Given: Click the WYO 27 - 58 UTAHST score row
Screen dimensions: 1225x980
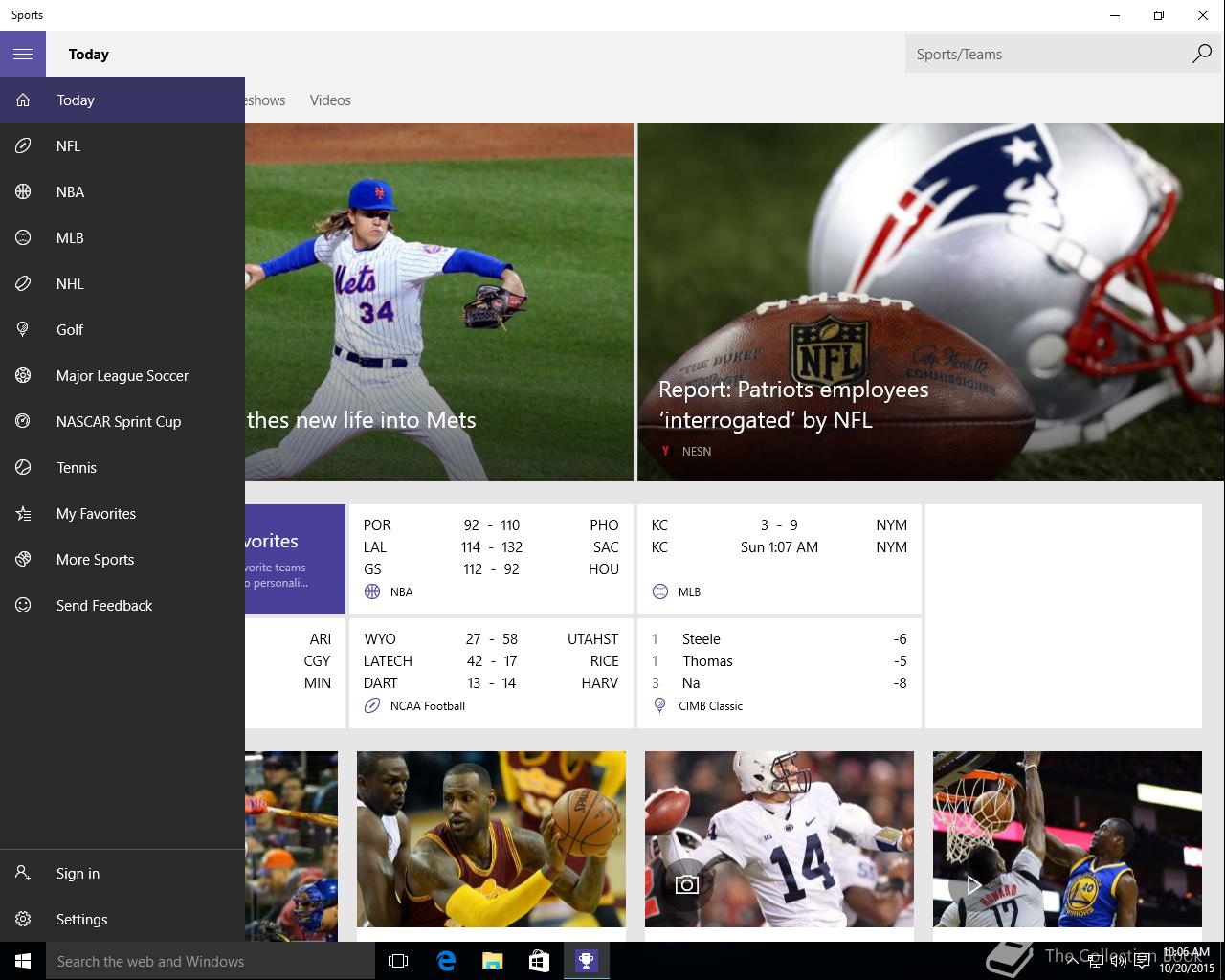Looking at the screenshot, I should click(491, 638).
